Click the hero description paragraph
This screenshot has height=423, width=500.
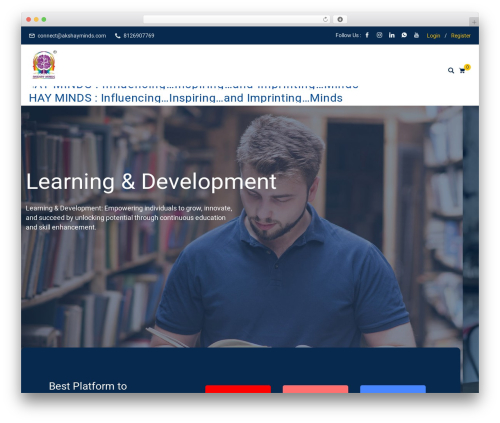[x=129, y=218]
